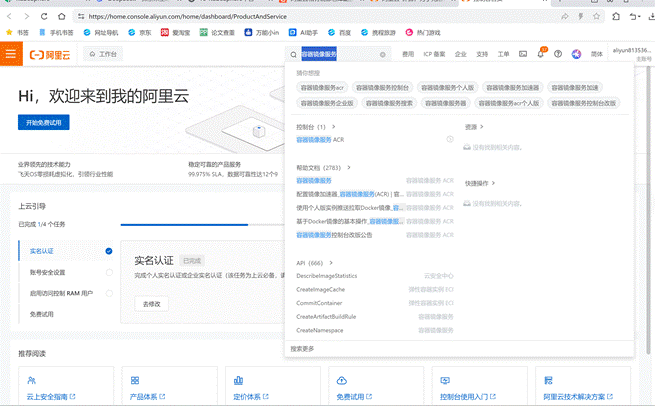Launch Cloud Shell terminal icon
Image resolution: width=655 pixels, height=406 pixels.
(x=523, y=54)
